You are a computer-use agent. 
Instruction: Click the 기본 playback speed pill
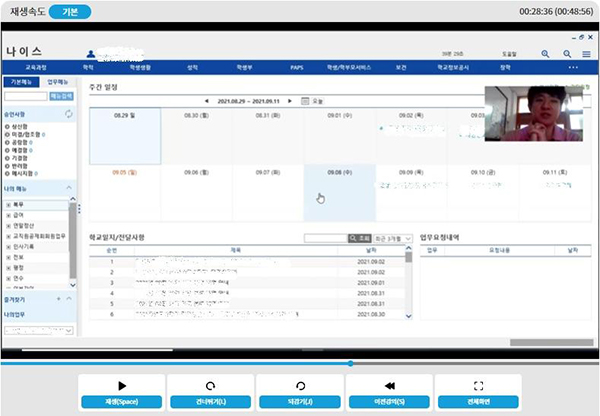coord(70,12)
